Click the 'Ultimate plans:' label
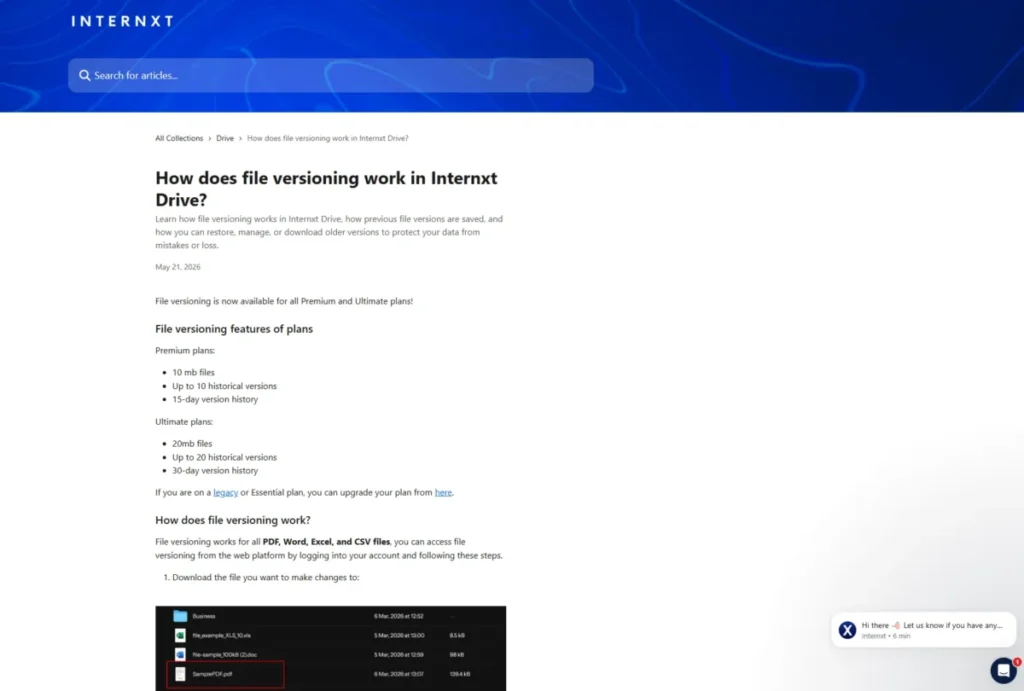Screen dimensions: 1024x691 [x=184, y=422]
